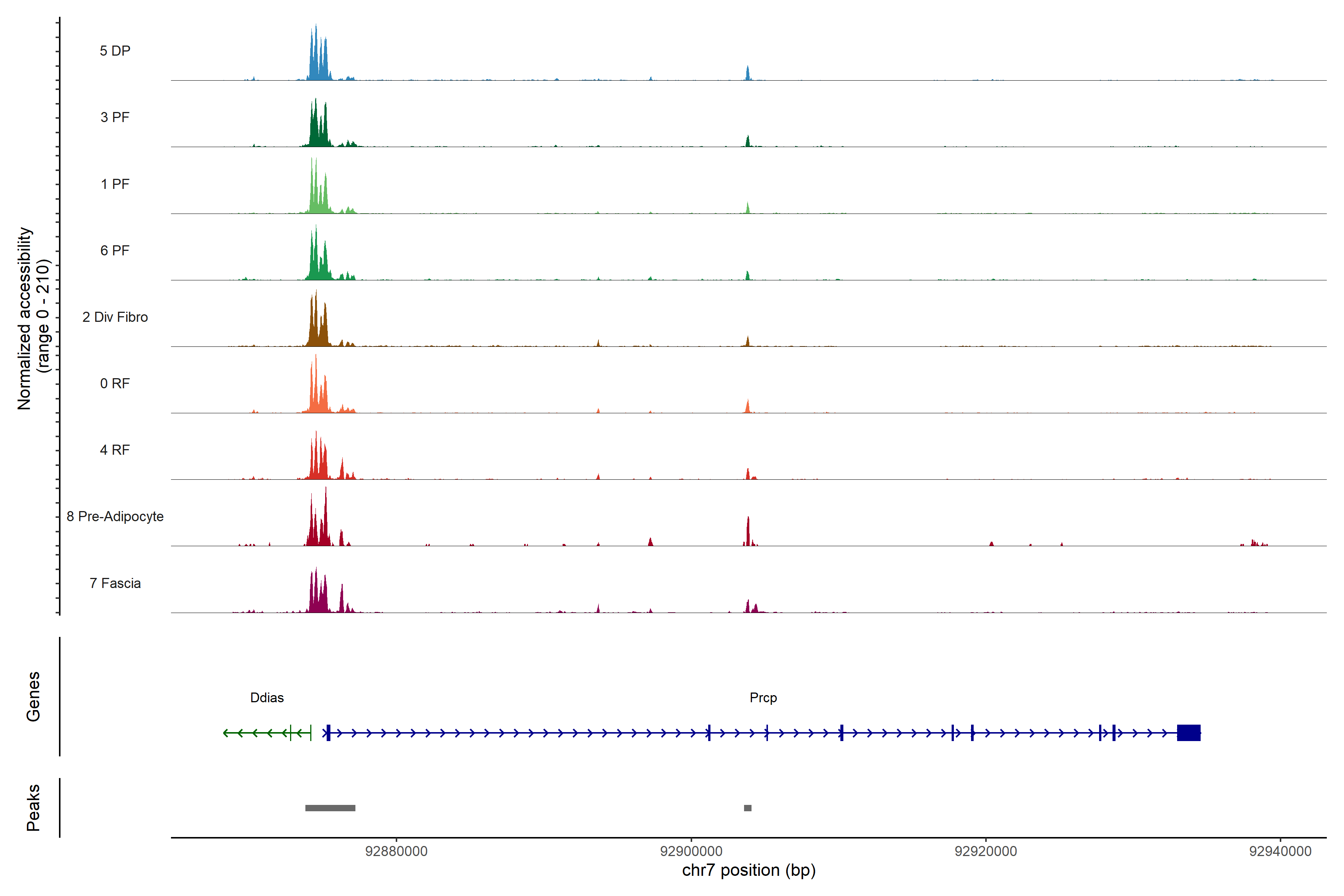Click the 92920000 axis tick label
Screen dimensions: 1344x896
pyautogui.click(x=986, y=852)
